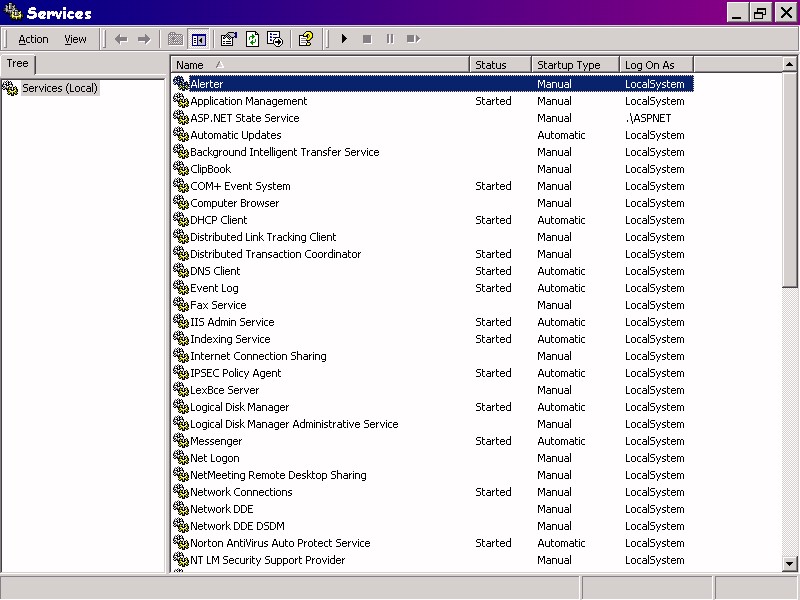
Task: Click the Back arrow in toolbar
Action: click(x=121, y=39)
